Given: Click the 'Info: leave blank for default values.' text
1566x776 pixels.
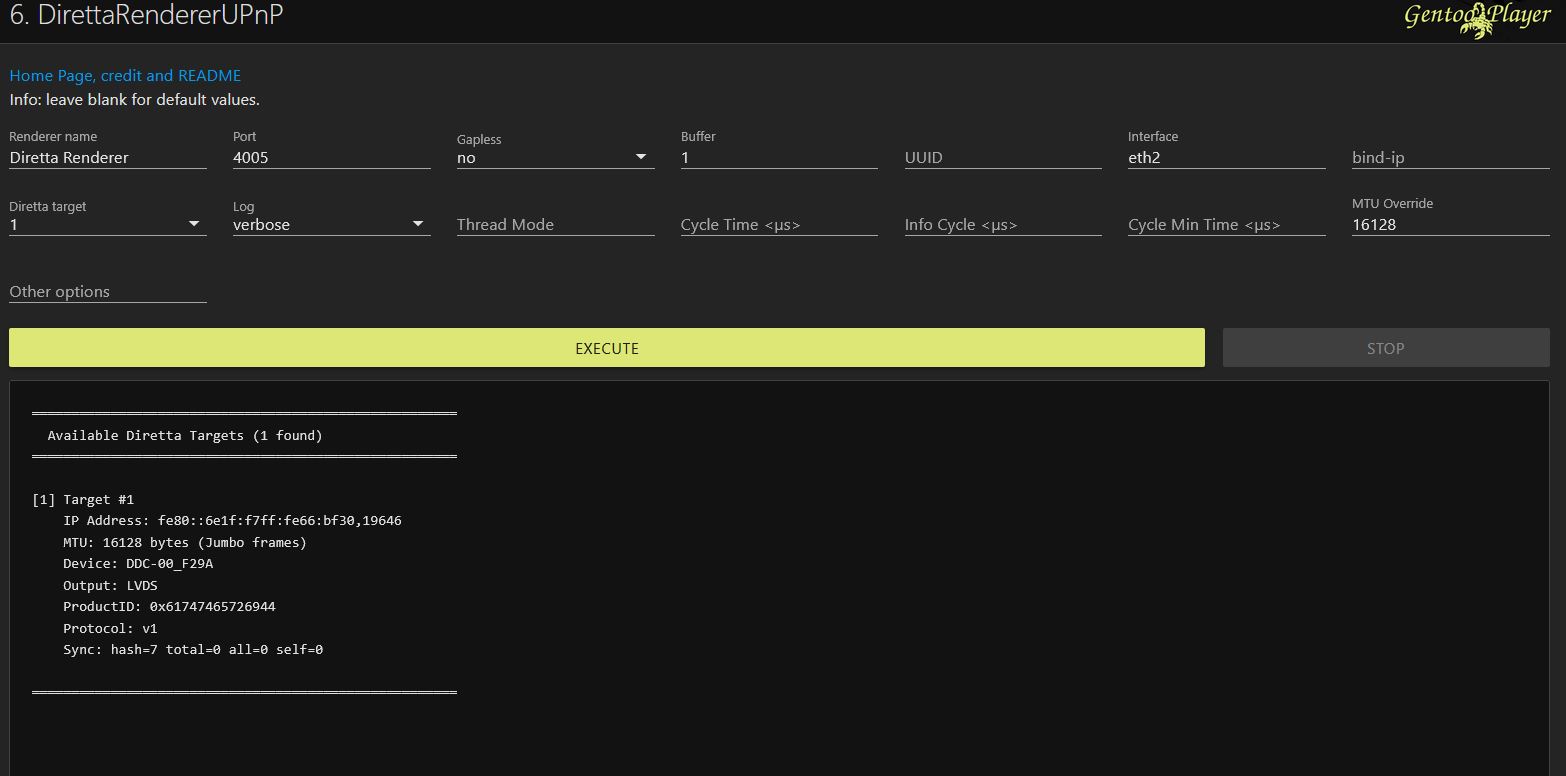Looking at the screenshot, I should (x=134, y=100).
